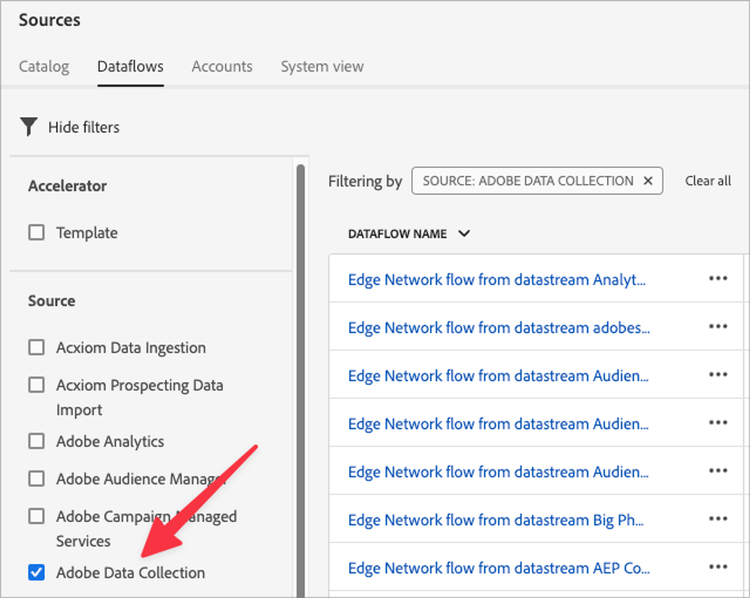
Task: Click Clear all filters
Action: coord(708,181)
